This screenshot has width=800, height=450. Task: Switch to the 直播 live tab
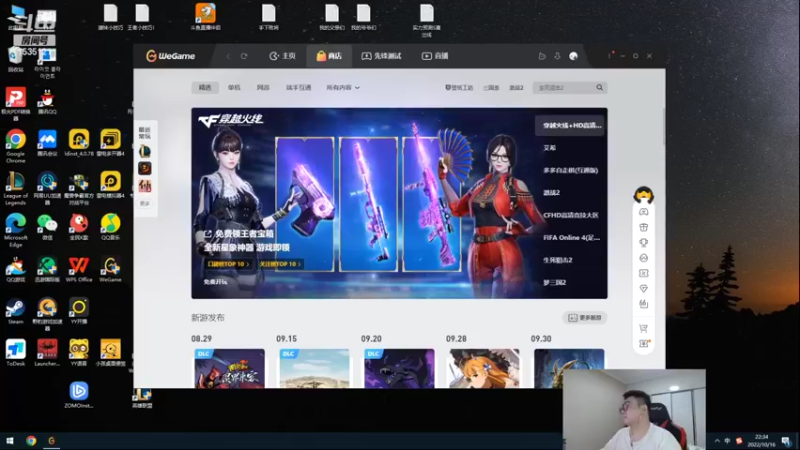[435, 56]
